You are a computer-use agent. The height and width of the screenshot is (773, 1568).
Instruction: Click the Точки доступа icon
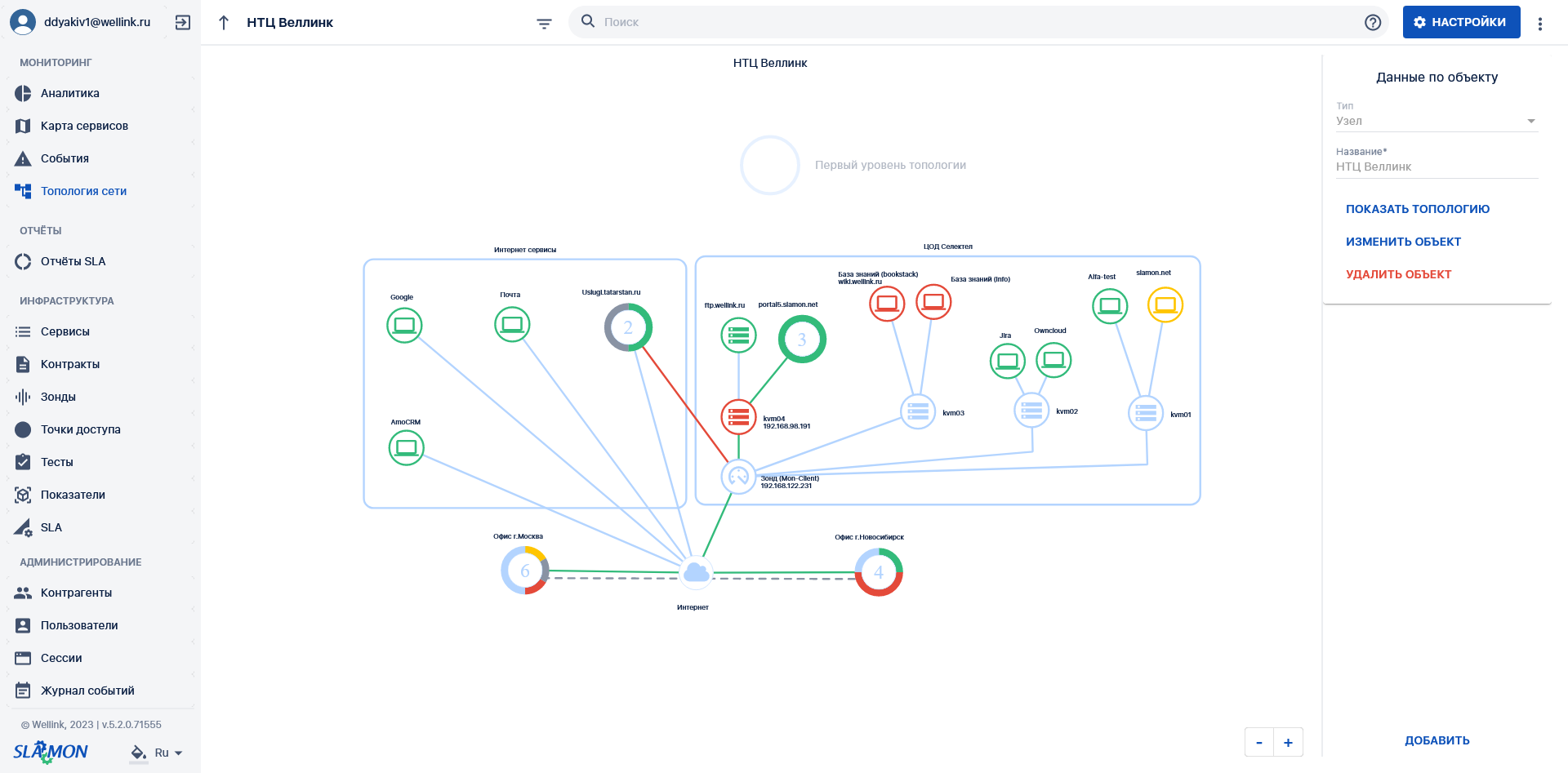(x=23, y=429)
